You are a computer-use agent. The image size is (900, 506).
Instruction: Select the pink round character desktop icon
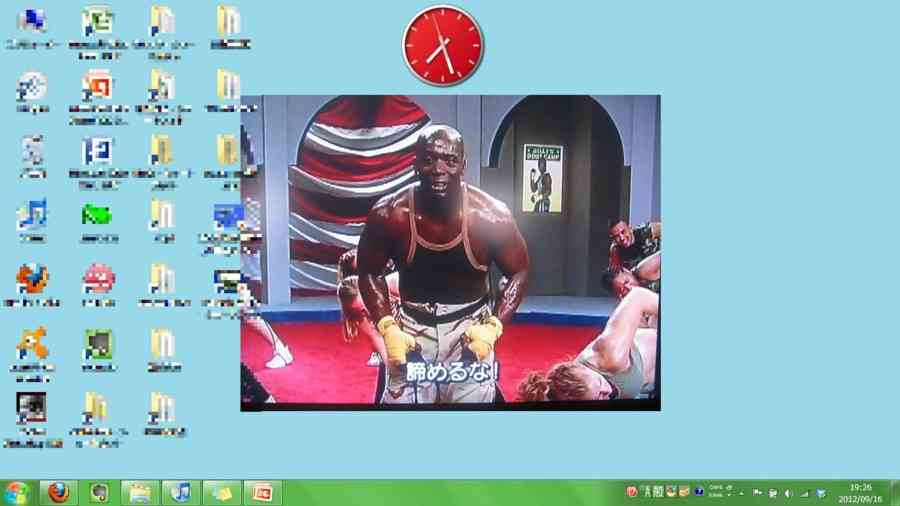click(97, 280)
